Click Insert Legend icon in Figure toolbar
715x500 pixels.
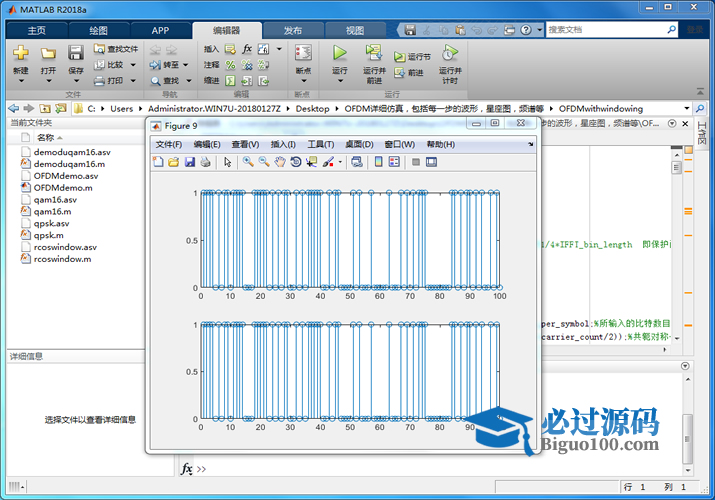394,162
